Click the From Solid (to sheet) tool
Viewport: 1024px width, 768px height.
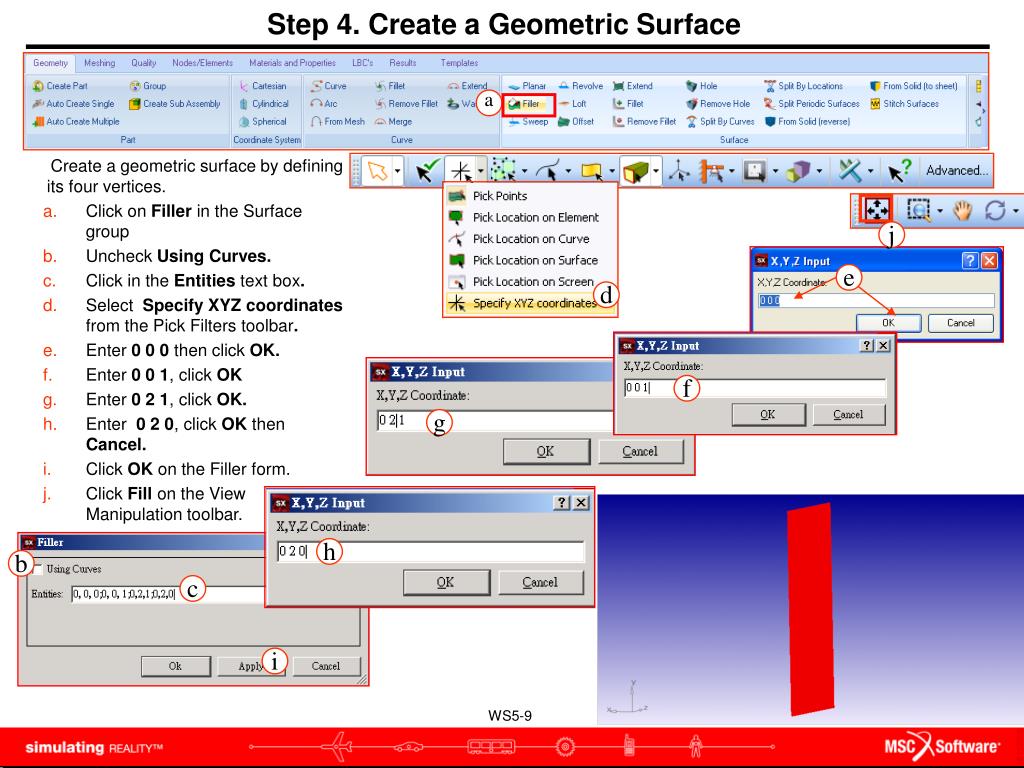click(x=914, y=86)
